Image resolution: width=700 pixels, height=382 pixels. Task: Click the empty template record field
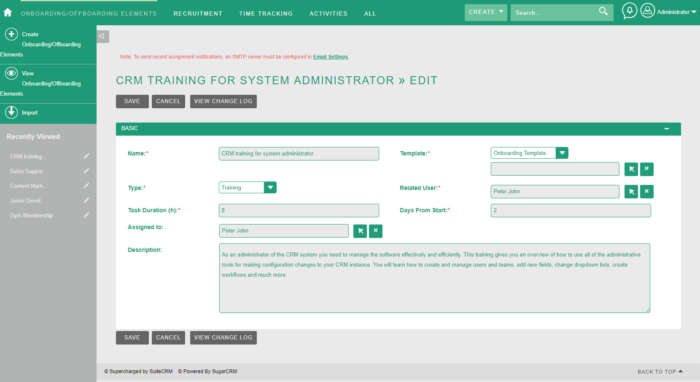pyautogui.click(x=555, y=169)
